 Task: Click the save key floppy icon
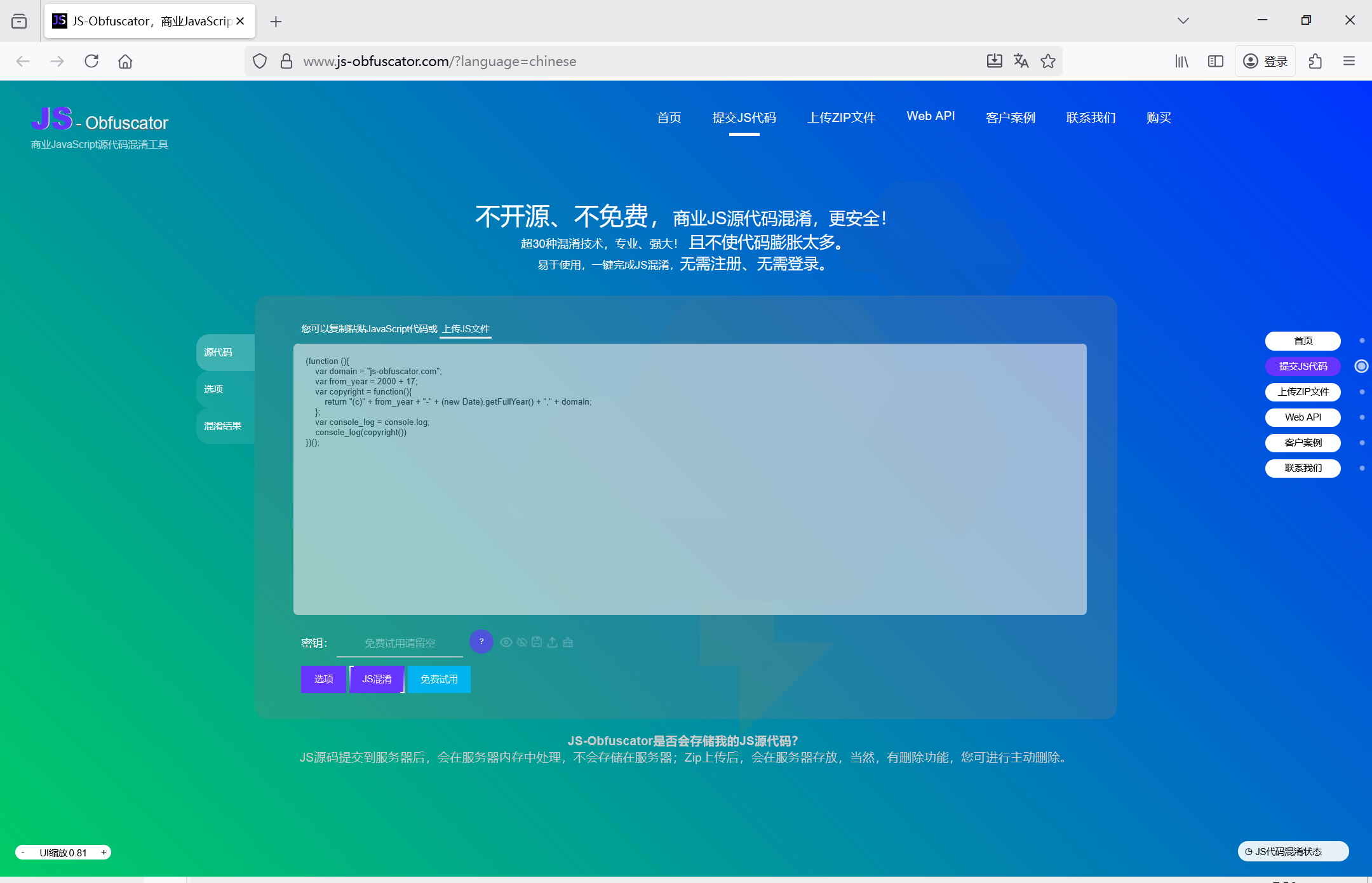(537, 642)
